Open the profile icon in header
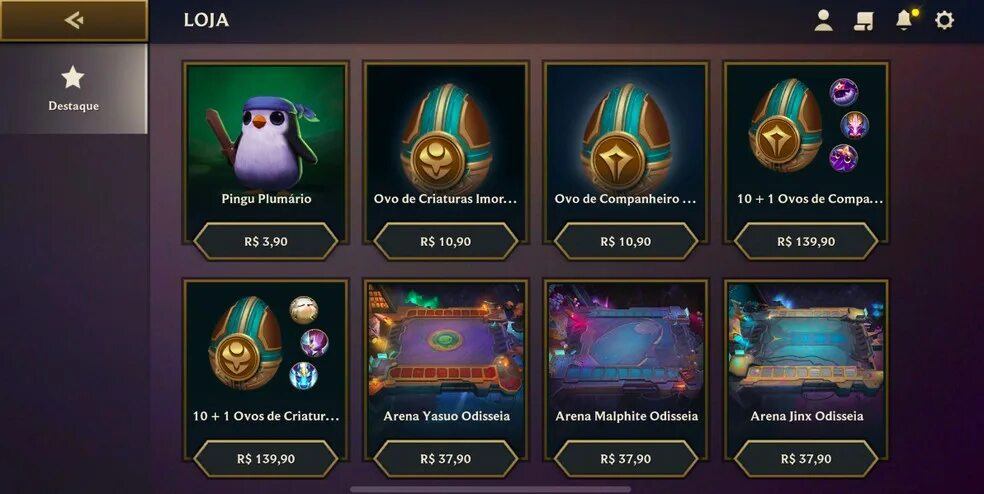 point(823,21)
